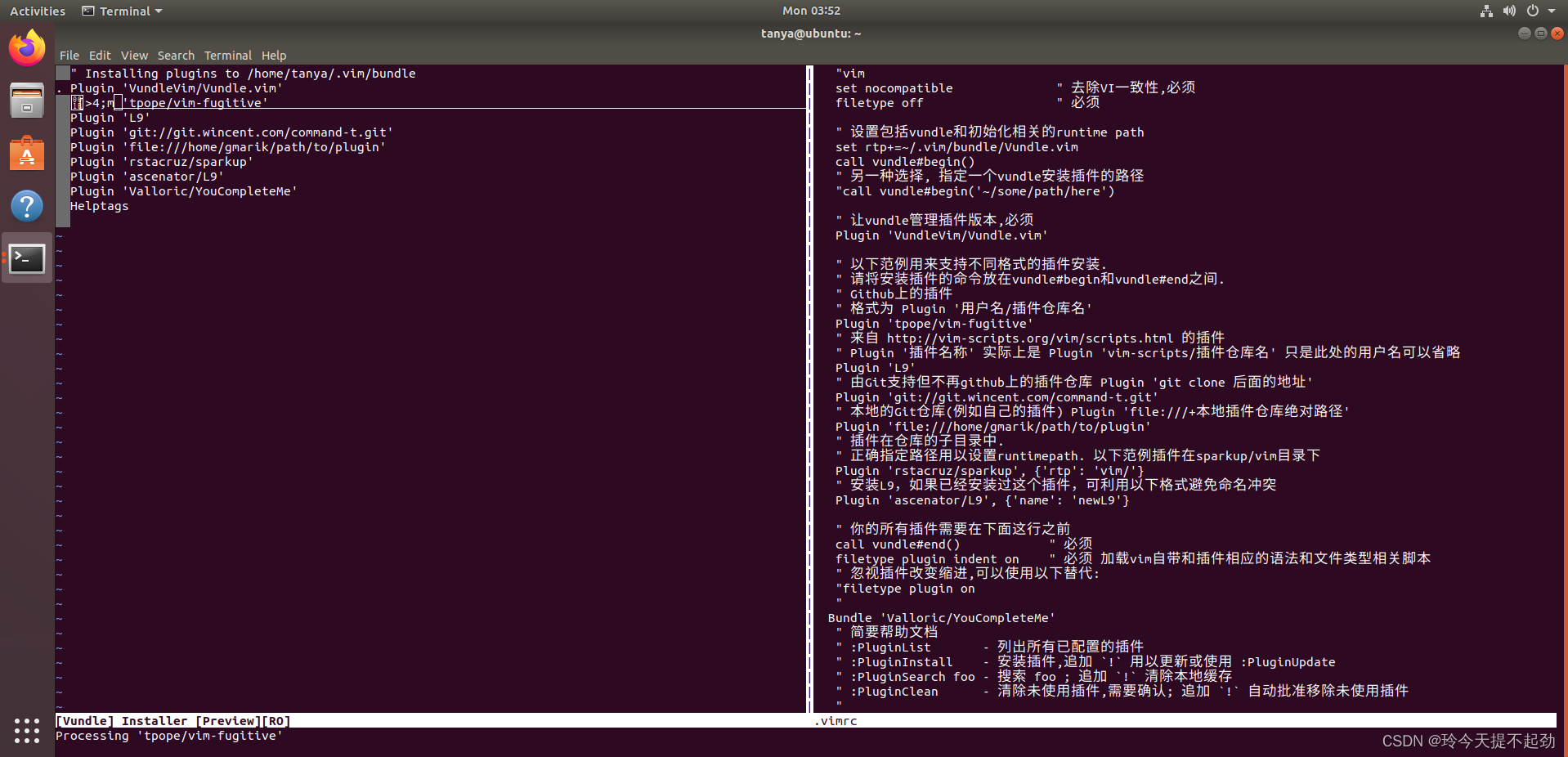Click the tanya@ubuntu window title
Screen dimensions: 1568x757
click(x=811, y=34)
